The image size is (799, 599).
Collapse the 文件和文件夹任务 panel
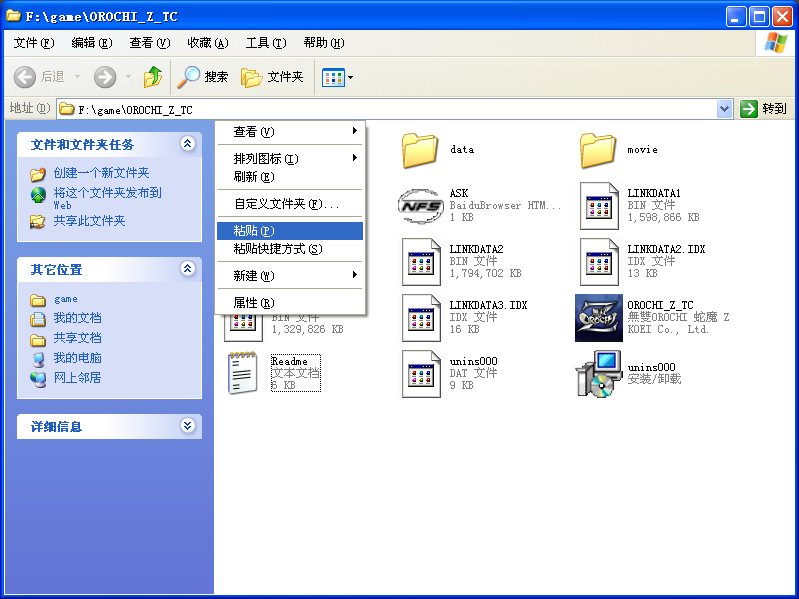point(187,144)
